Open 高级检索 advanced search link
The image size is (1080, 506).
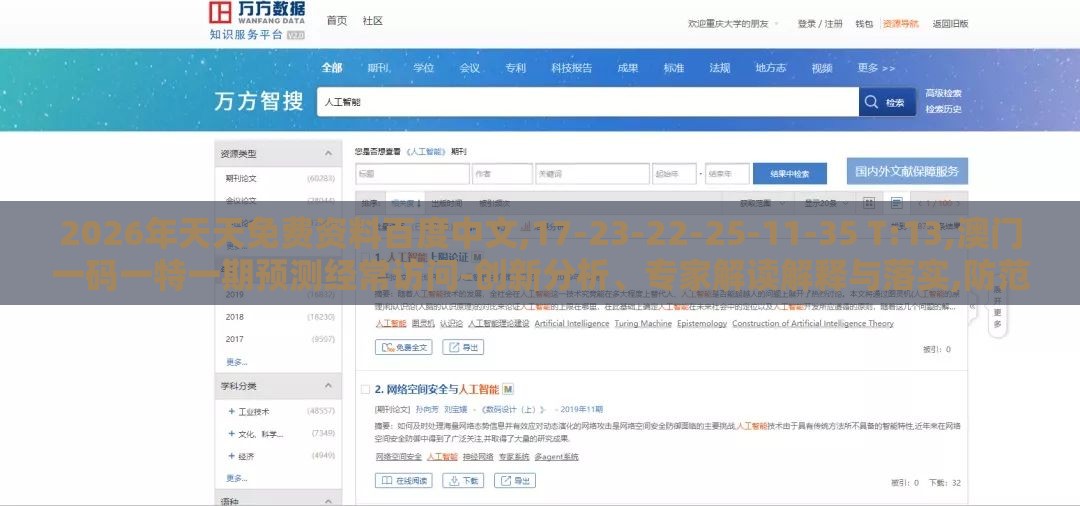click(944, 94)
